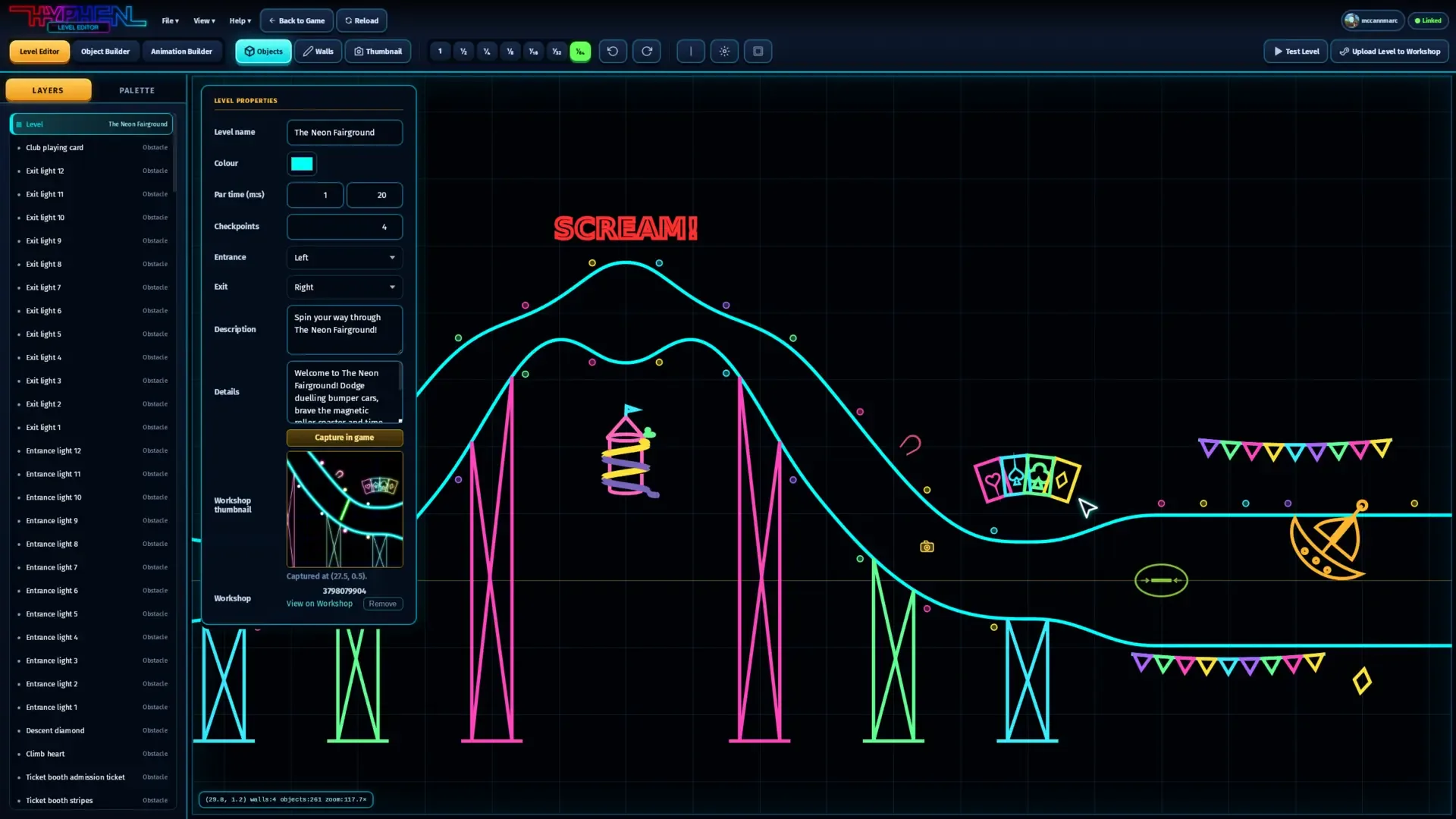Image resolution: width=1456 pixels, height=819 pixels.
Task: Select the playing cards fan object
Action: pos(1027,478)
